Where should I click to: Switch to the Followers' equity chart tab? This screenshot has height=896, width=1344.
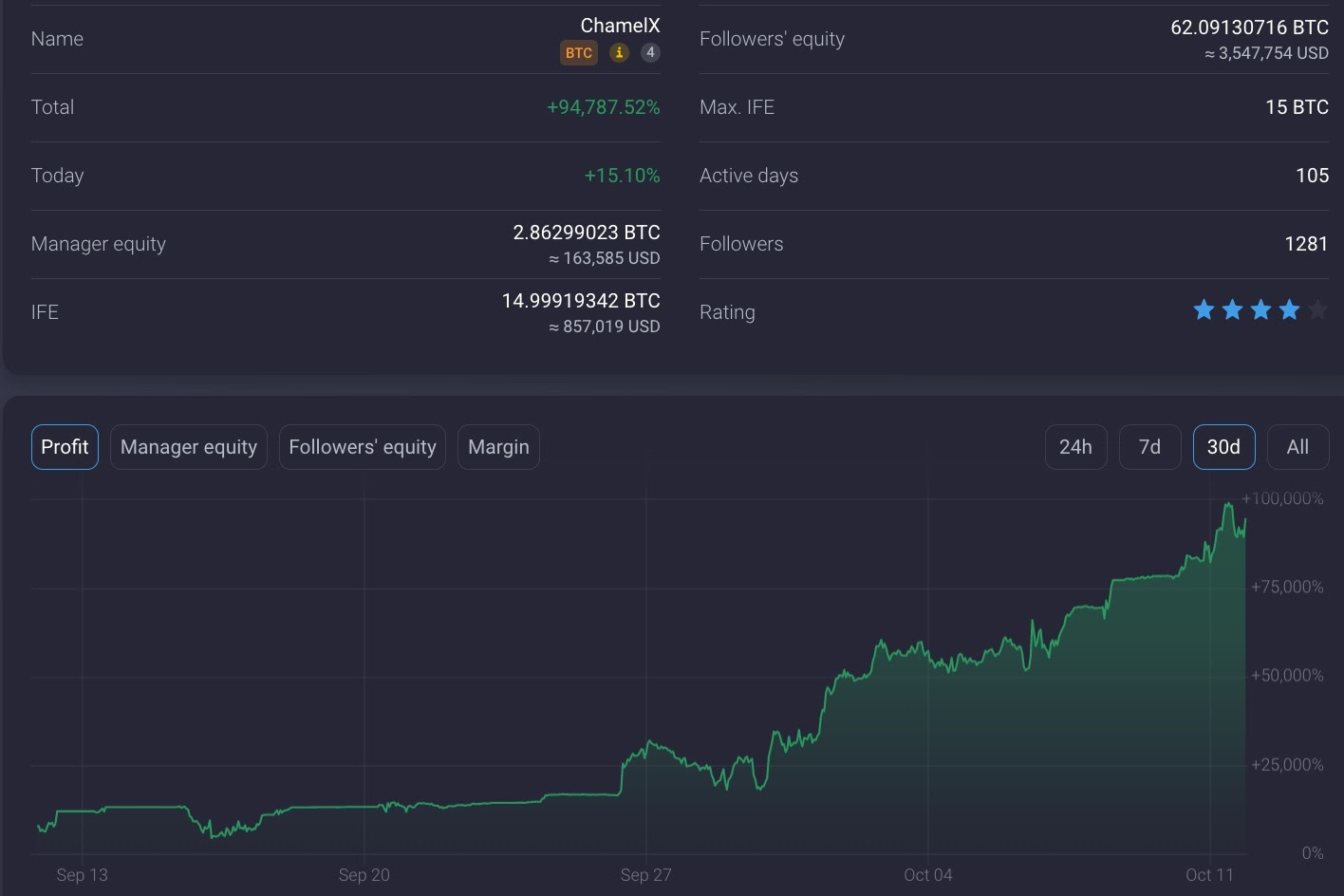[363, 447]
